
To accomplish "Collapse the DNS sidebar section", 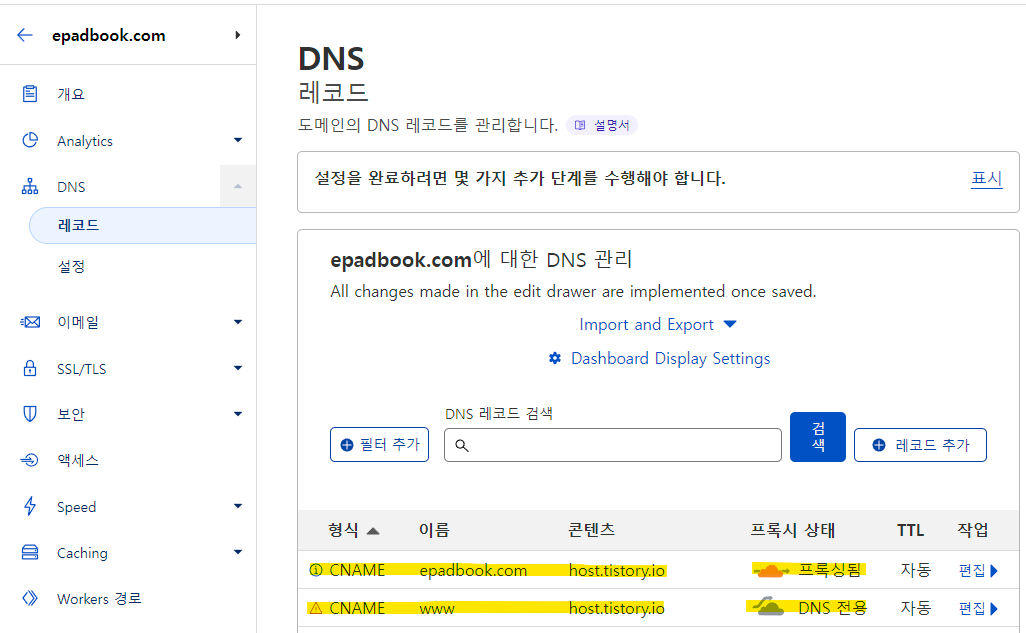I will [238, 187].
